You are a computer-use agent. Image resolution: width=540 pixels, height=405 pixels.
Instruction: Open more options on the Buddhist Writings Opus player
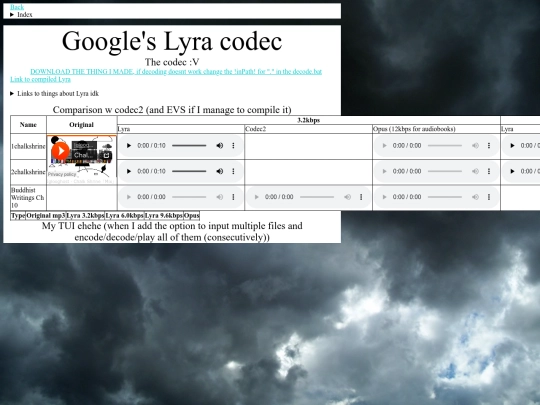pyautogui.click(x=489, y=197)
